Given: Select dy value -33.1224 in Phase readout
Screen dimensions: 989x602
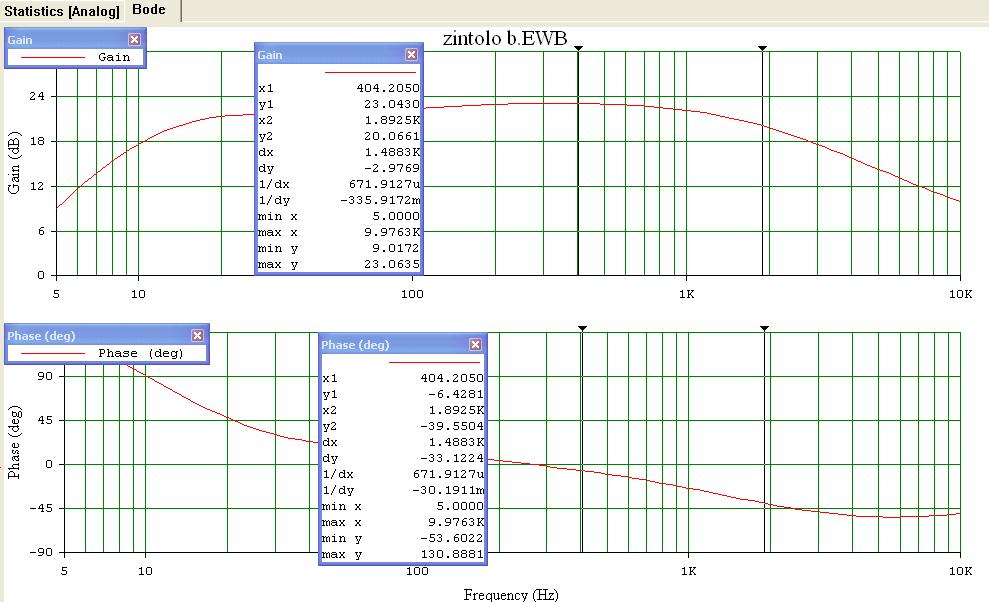Looking at the screenshot, I should pyautogui.click(x=452, y=458).
